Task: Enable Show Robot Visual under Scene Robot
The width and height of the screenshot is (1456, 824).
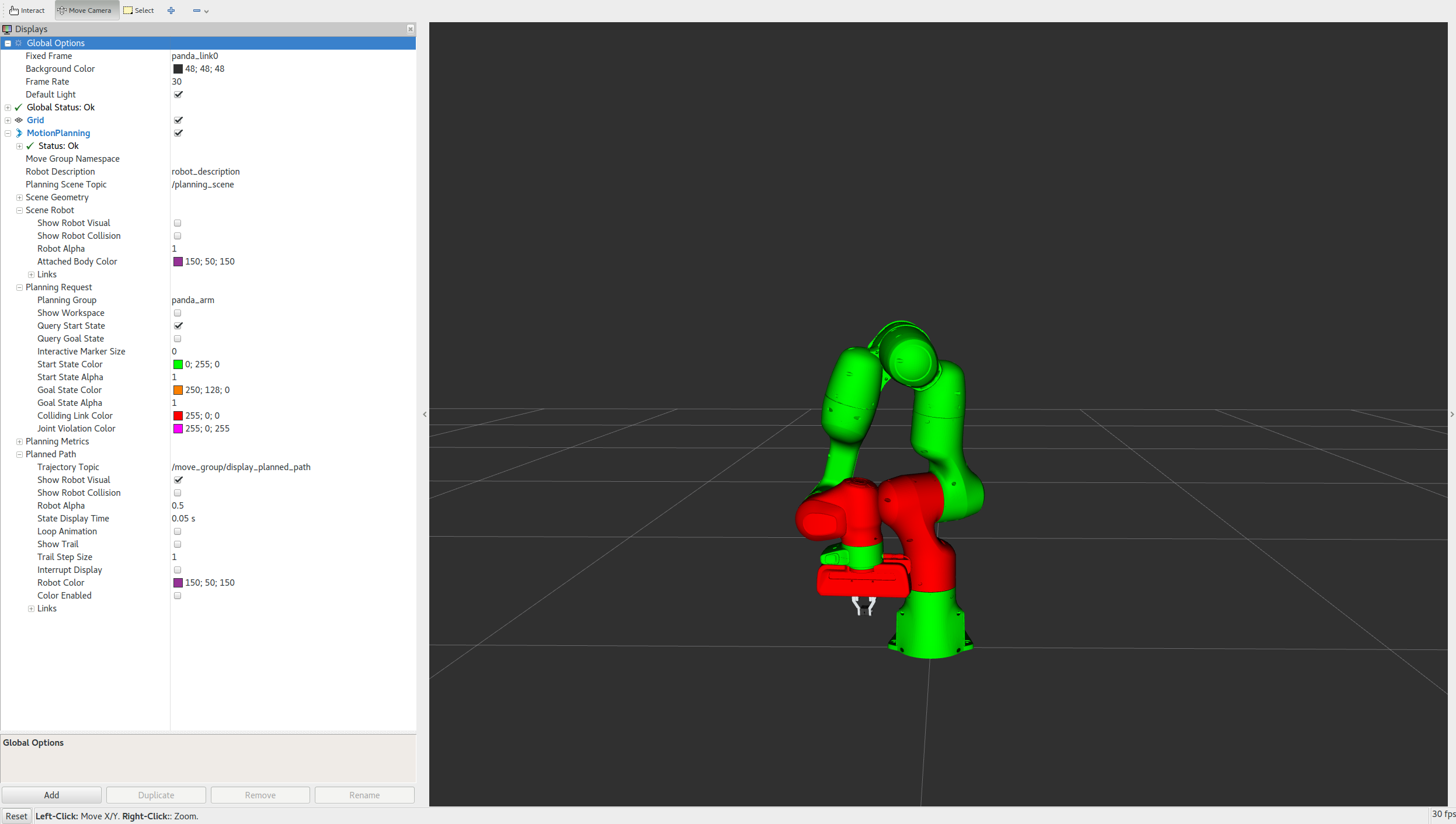Action: coord(178,223)
